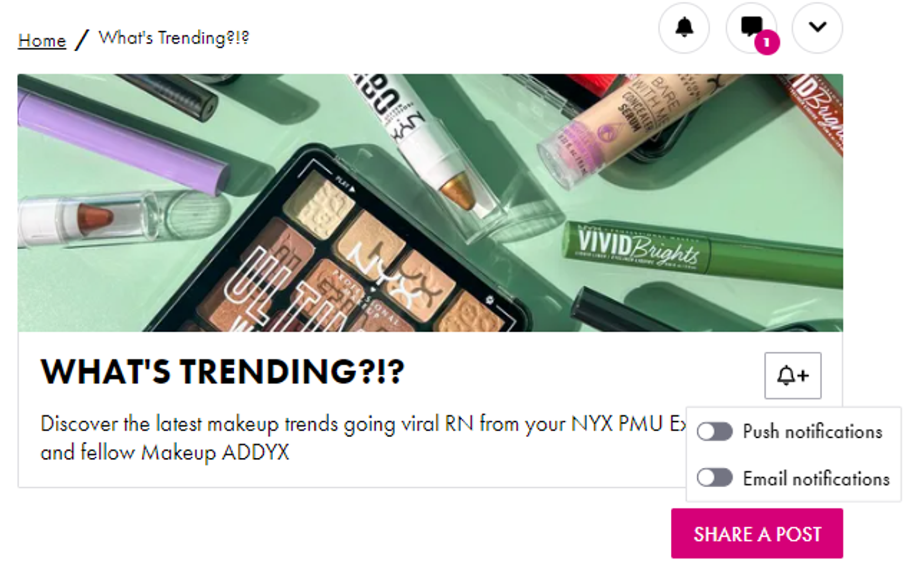Enable the Email notifications toggle

point(714,477)
